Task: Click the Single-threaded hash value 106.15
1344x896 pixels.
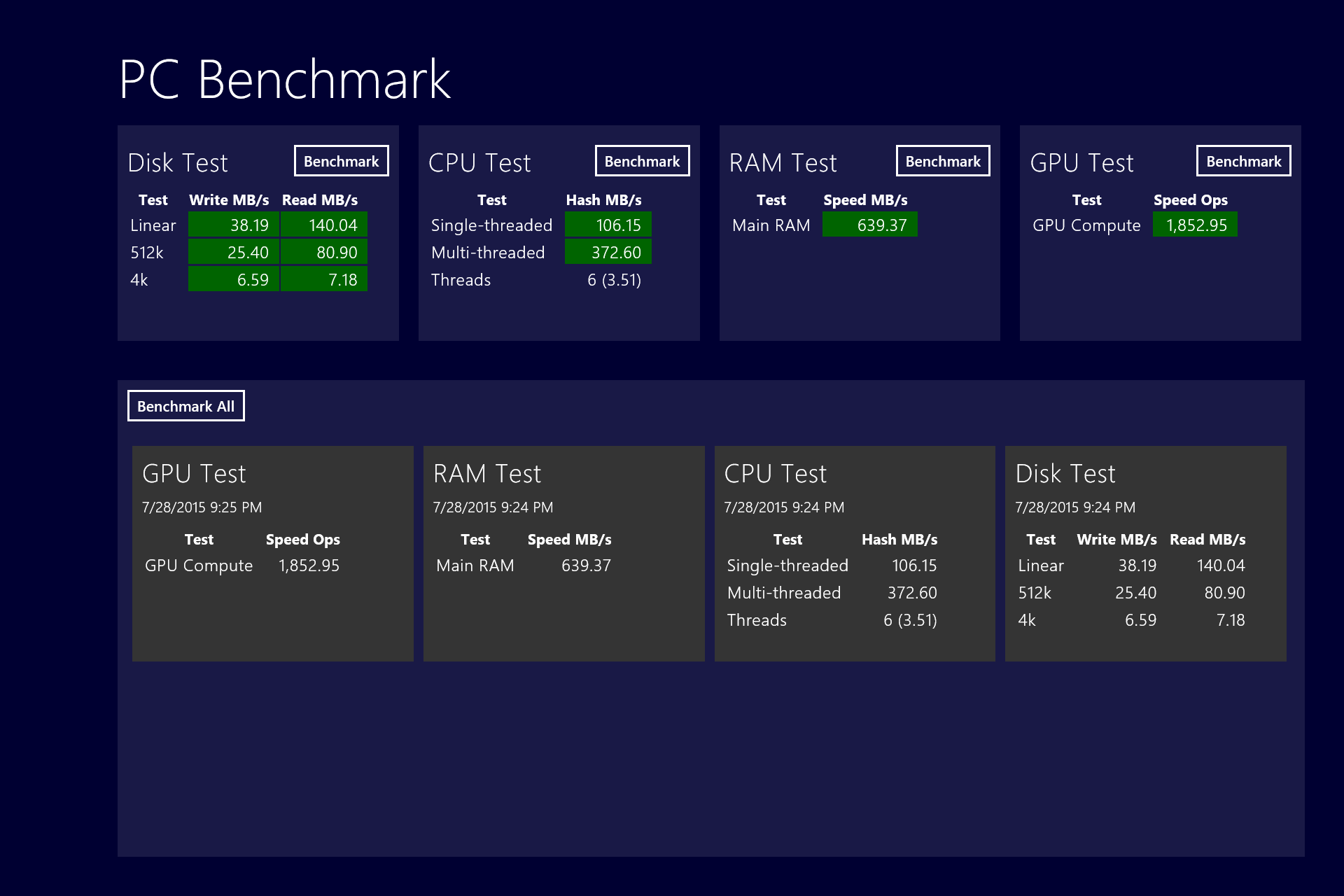Action: click(608, 225)
